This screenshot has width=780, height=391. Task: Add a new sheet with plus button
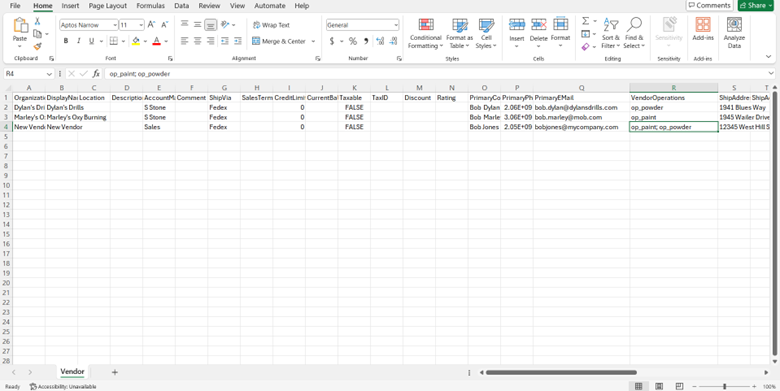click(115, 372)
